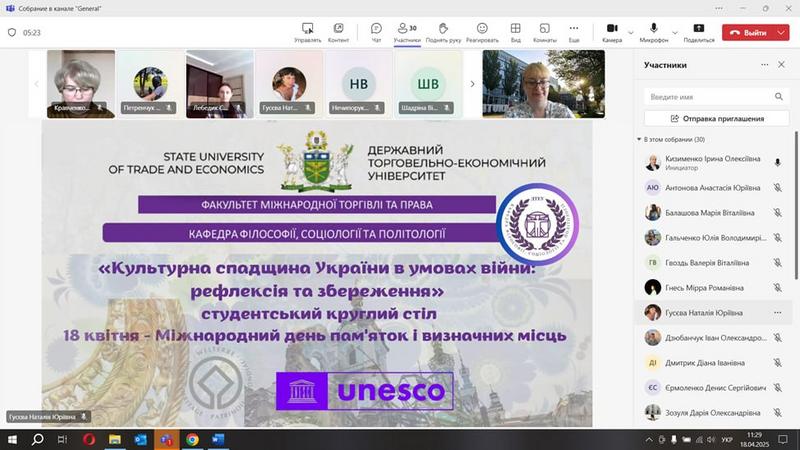Open the Вид layout menu
Viewport: 800px width, 450px height.
(516, 33)
